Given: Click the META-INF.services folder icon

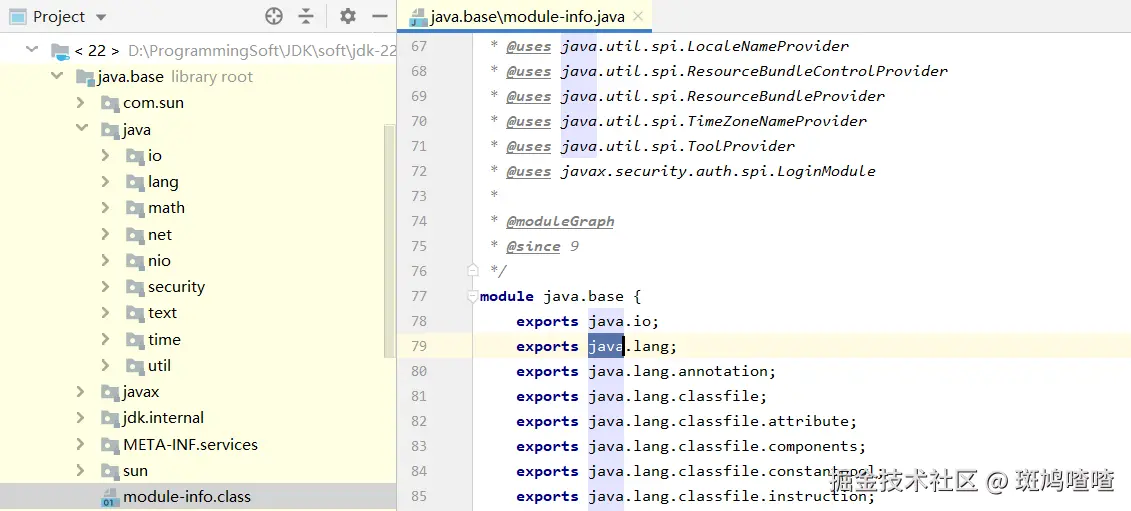Looking at the screenshot, I should tap(110, 445).
